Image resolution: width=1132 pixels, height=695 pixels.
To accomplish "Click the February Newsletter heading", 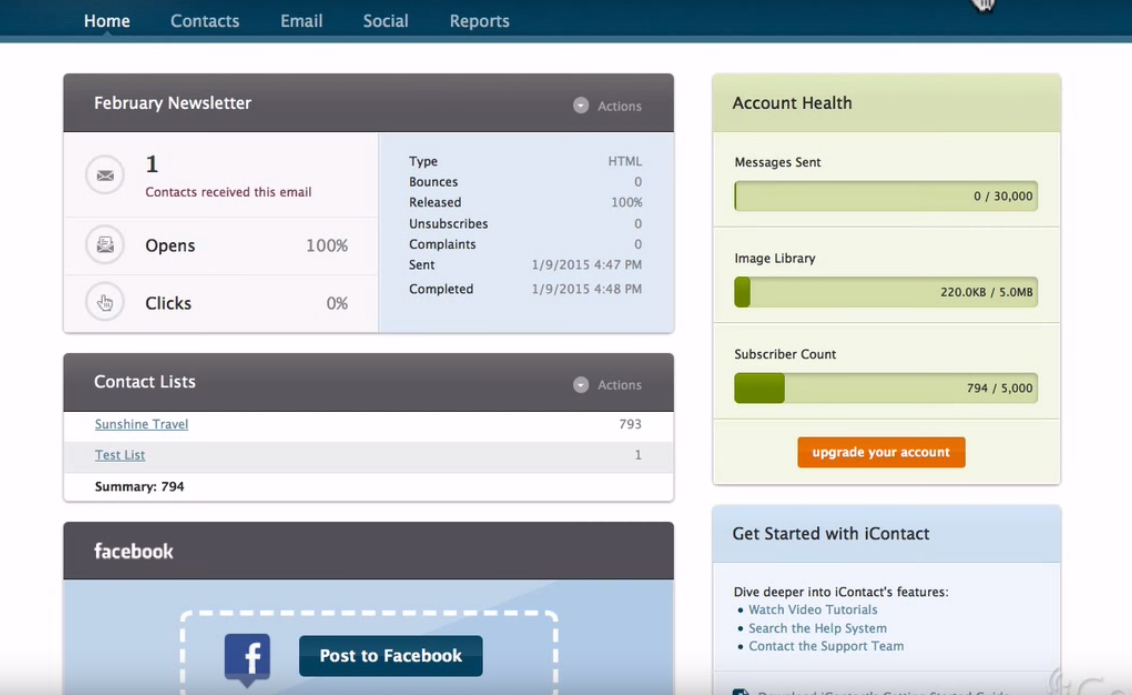I will coord(173,103).
